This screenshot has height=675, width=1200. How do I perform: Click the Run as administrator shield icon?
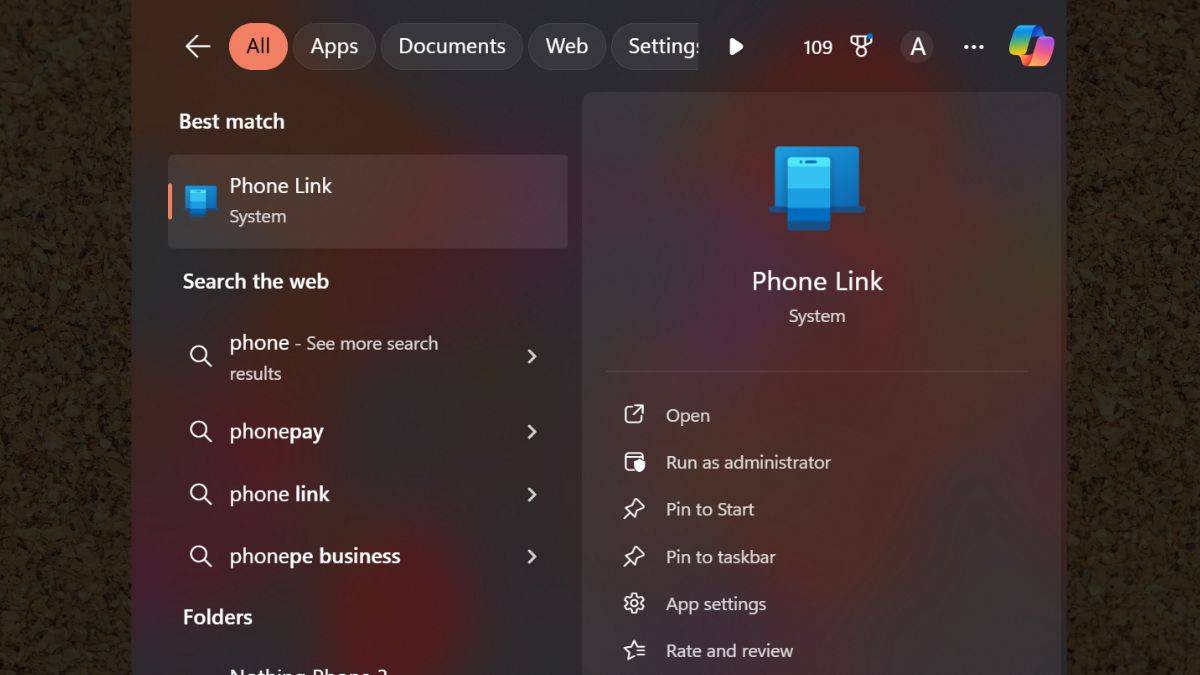(634, 462)
